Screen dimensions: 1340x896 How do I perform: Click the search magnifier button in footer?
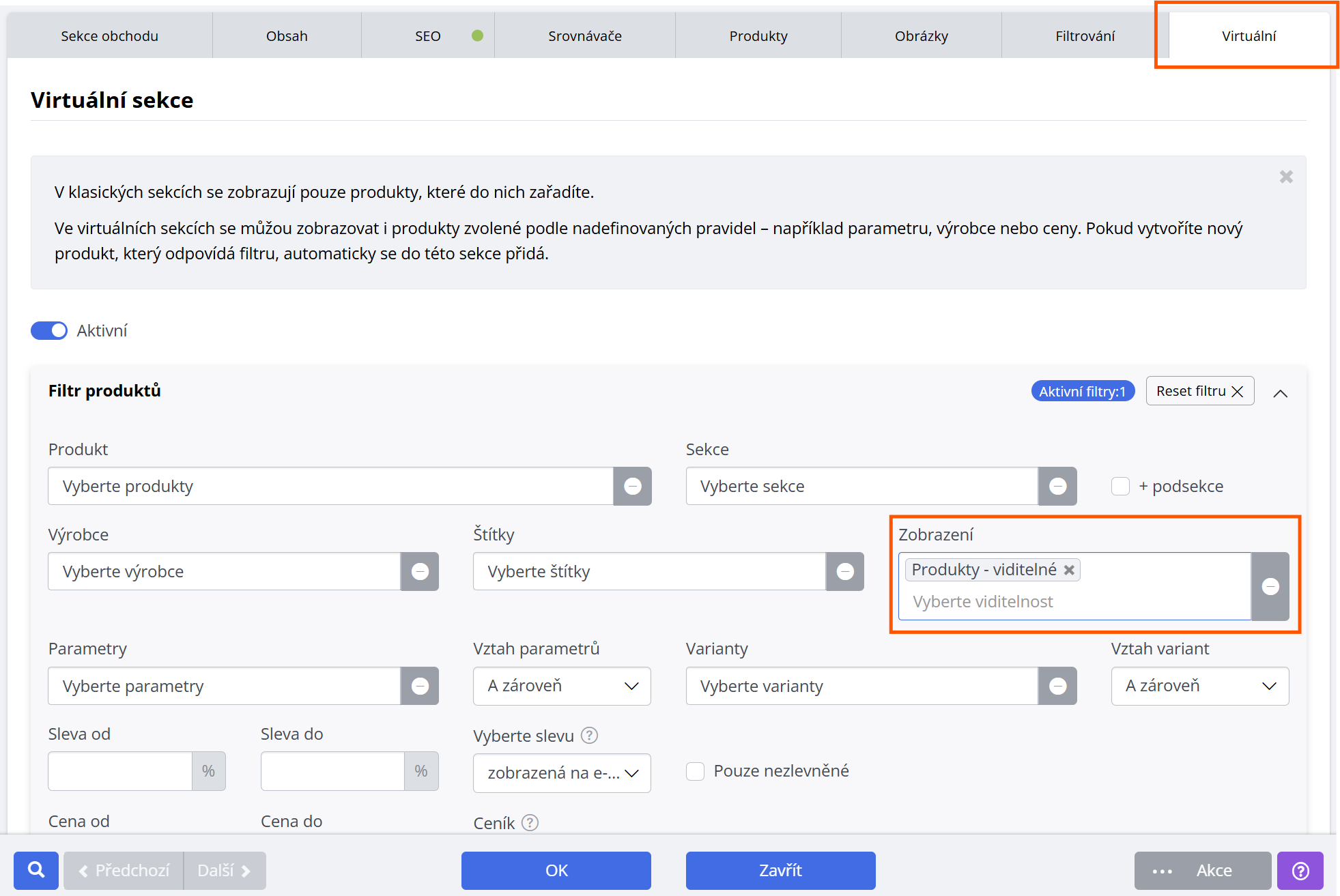point(36,870)
